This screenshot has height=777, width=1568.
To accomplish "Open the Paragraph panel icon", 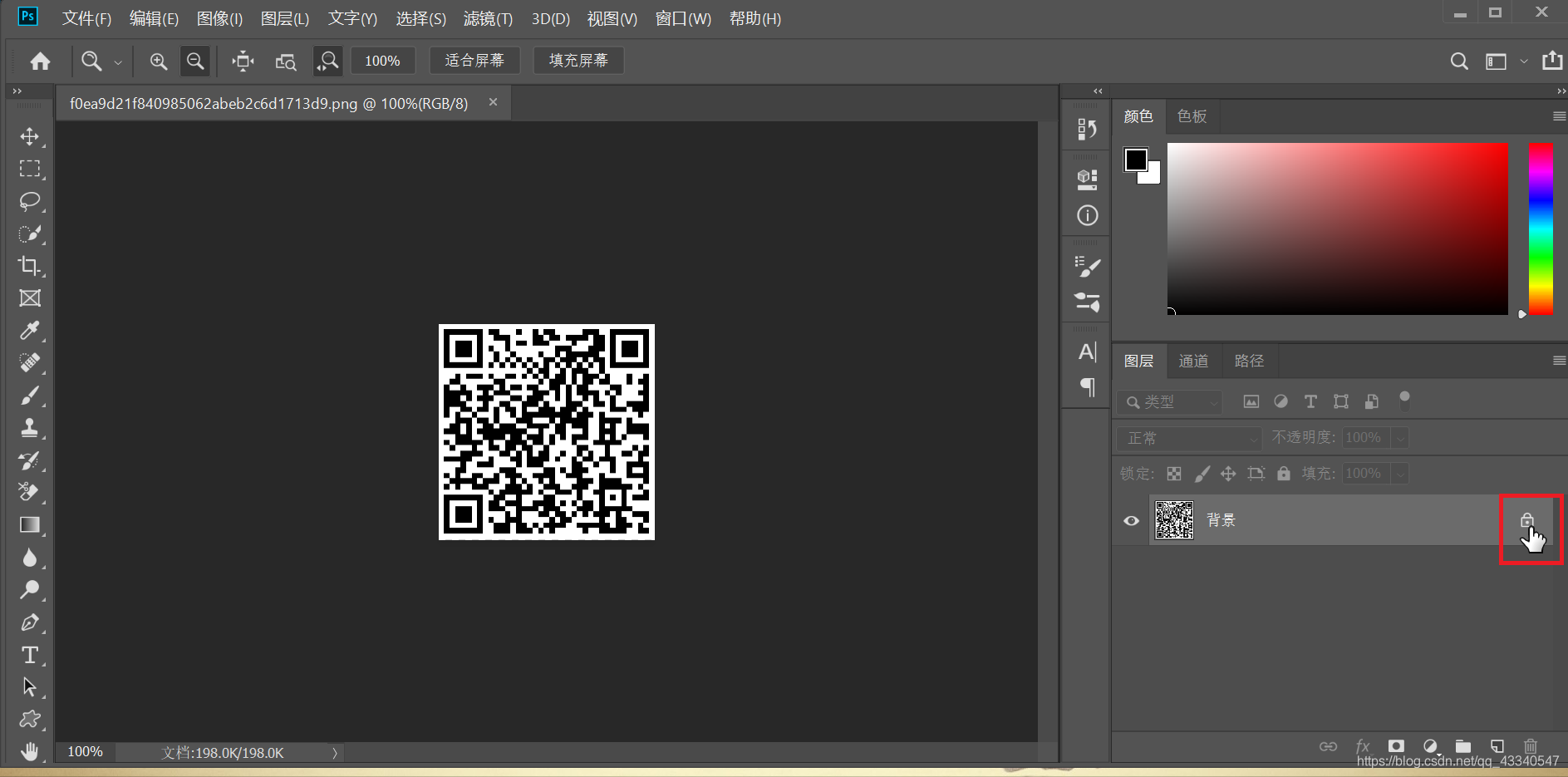I will click(1087, 387).
